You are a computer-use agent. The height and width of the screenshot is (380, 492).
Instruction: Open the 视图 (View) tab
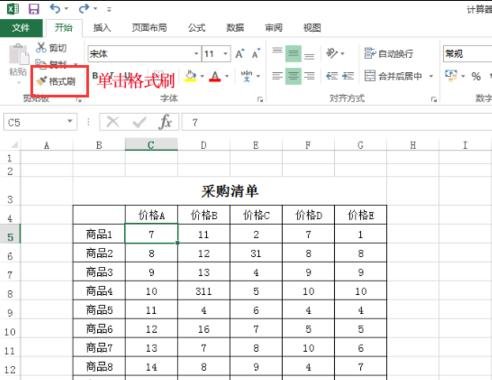(x=312, y=28)
